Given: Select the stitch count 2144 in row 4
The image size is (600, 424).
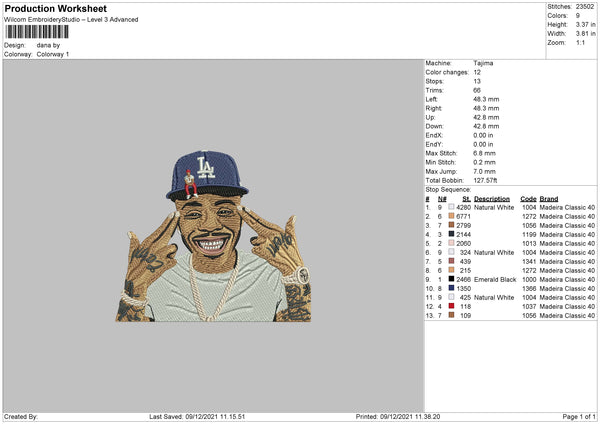Looking at the screenshot, I should tap(463, 235).
